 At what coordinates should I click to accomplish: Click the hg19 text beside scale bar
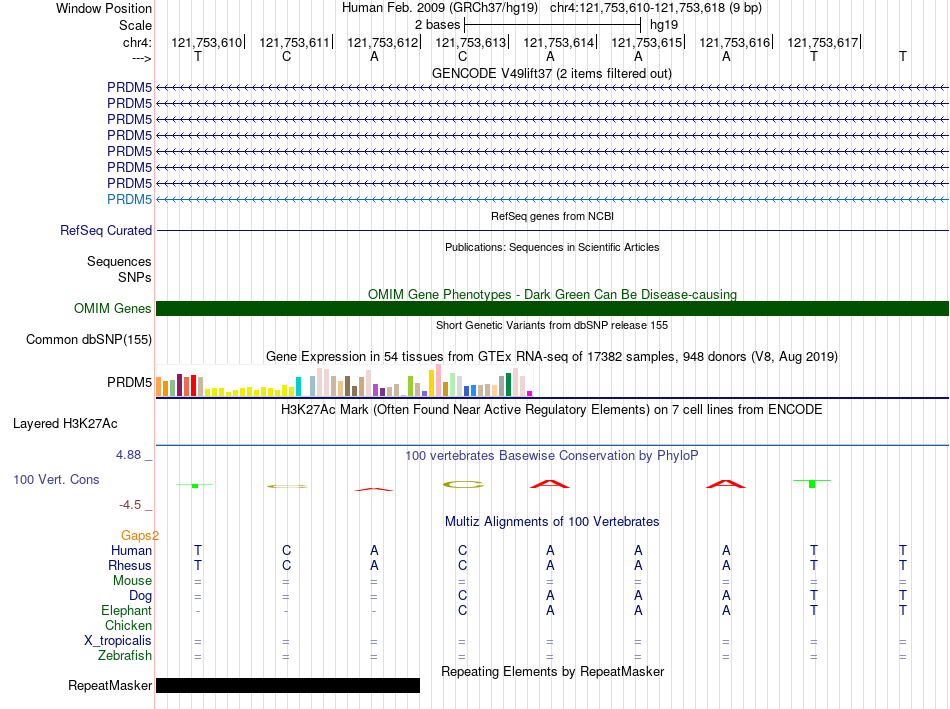pos(664,25)
